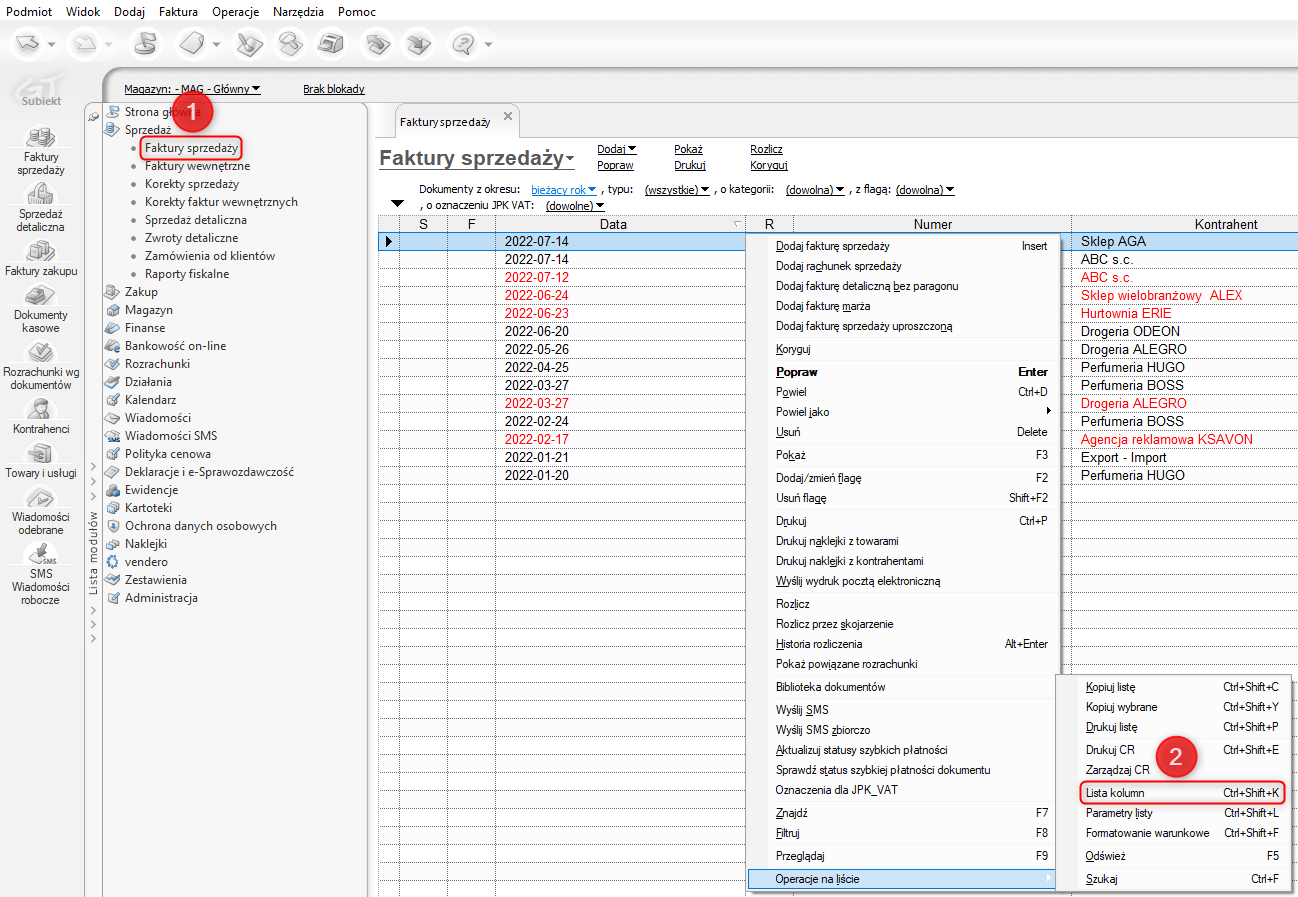The height and width of the screenshot is (897, 1298).
Task: Open the Magazyn: MAG - Główny dropdown
Action: coord(192,89)
